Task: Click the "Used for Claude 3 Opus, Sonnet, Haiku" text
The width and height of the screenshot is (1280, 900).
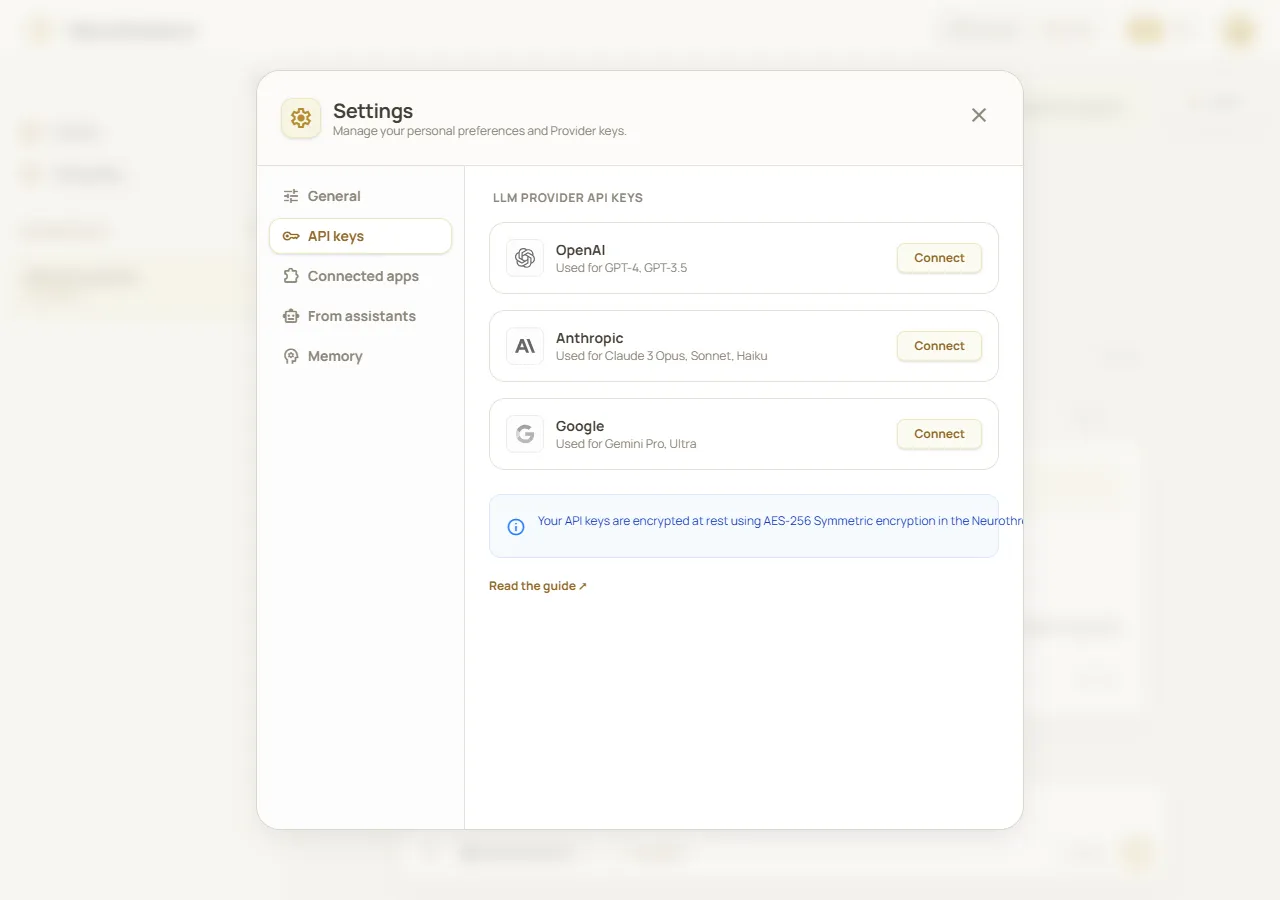Action: tap(662, 356)
